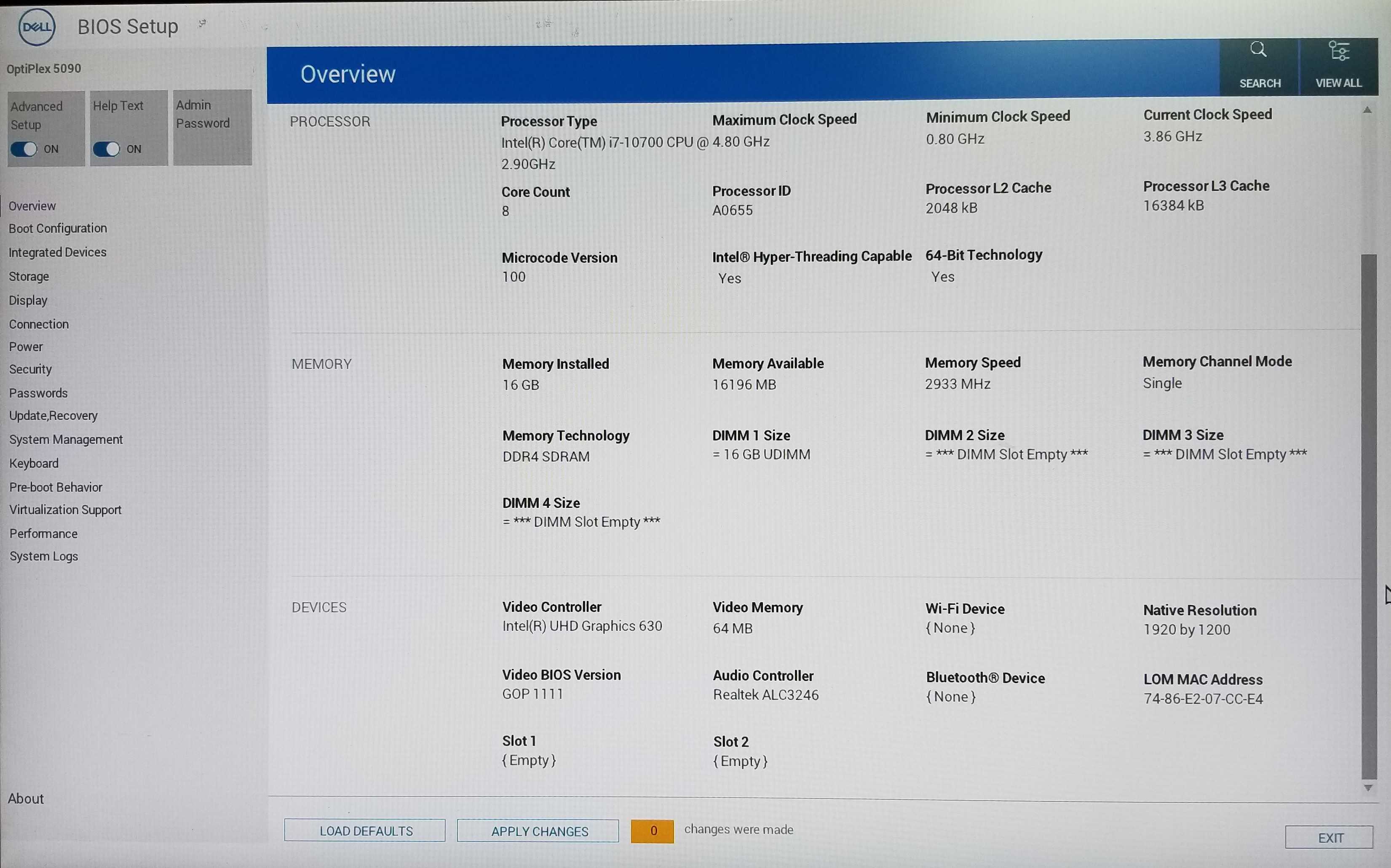This screenshot has width=1391, height=868.
Task: Click the Memory Channel Mode value Single
Action: (1163, 384)
